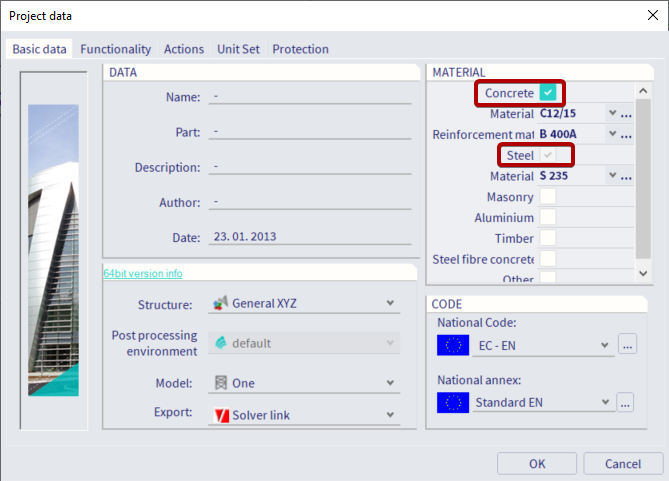Tick the Aluminium material checkbox
This screenshot has width=669, height=481.
point(547,217)
